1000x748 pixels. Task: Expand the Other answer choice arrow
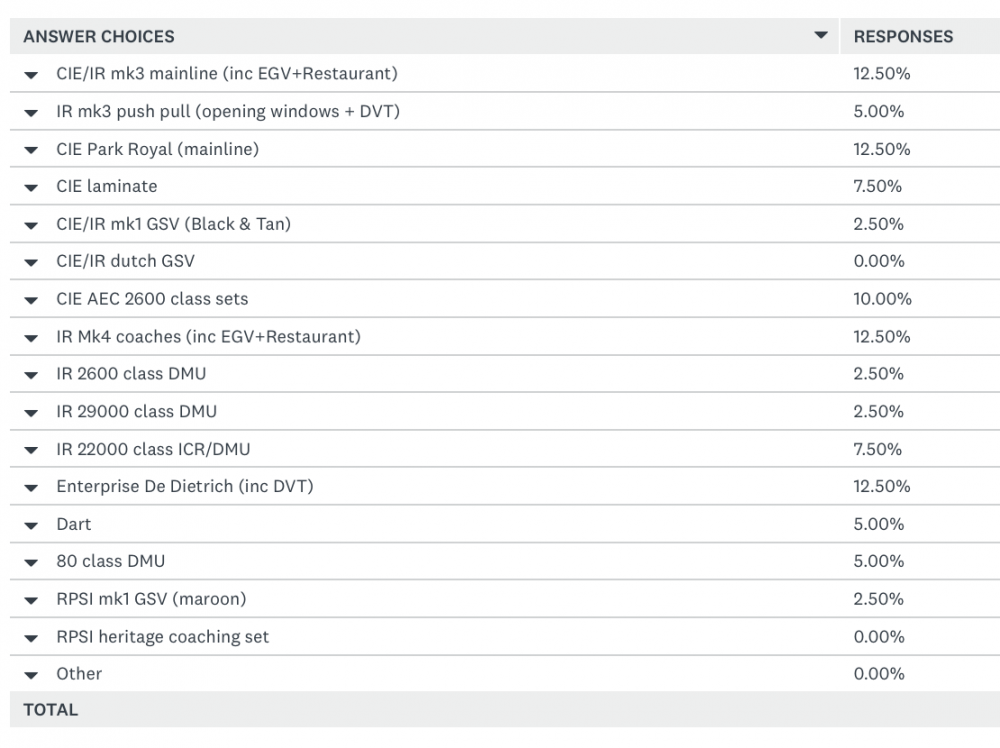[32, 675]
